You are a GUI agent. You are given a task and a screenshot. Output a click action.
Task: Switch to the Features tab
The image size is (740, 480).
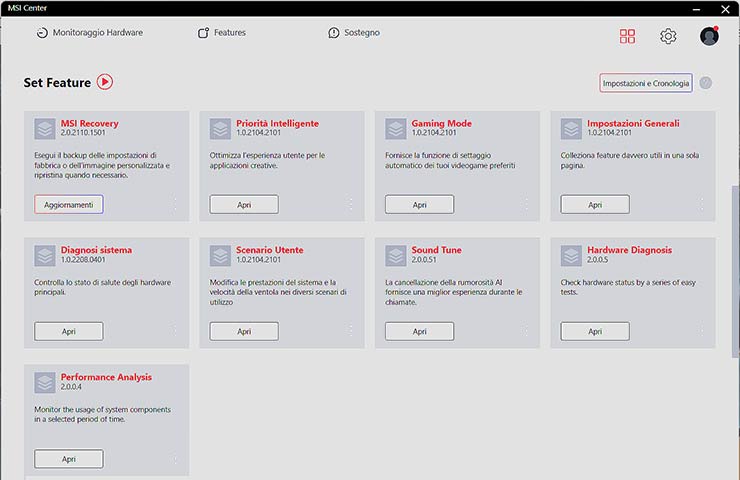(x=221, y=33)
